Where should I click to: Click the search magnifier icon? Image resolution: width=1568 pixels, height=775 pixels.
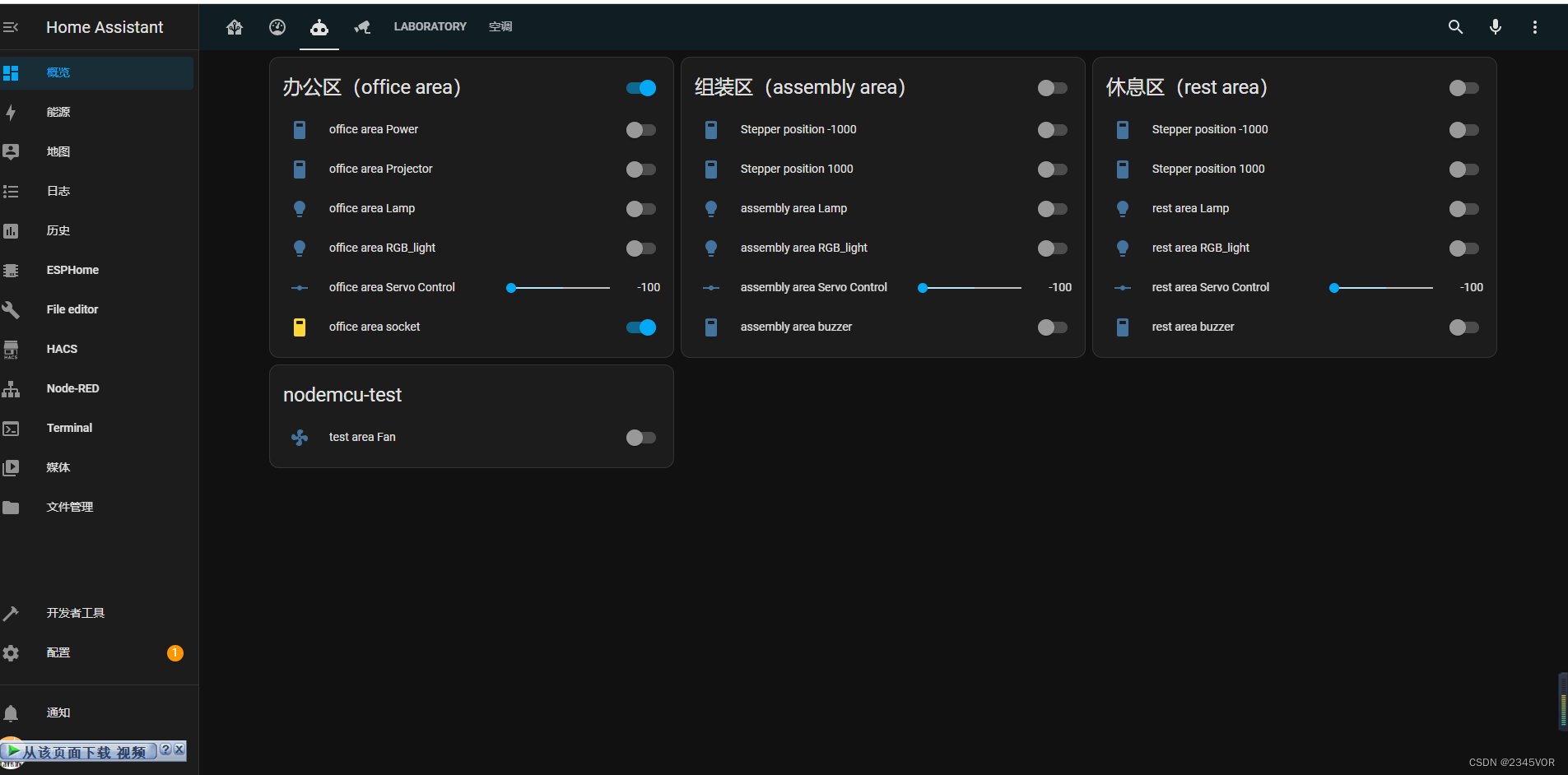coord(1455,27)
